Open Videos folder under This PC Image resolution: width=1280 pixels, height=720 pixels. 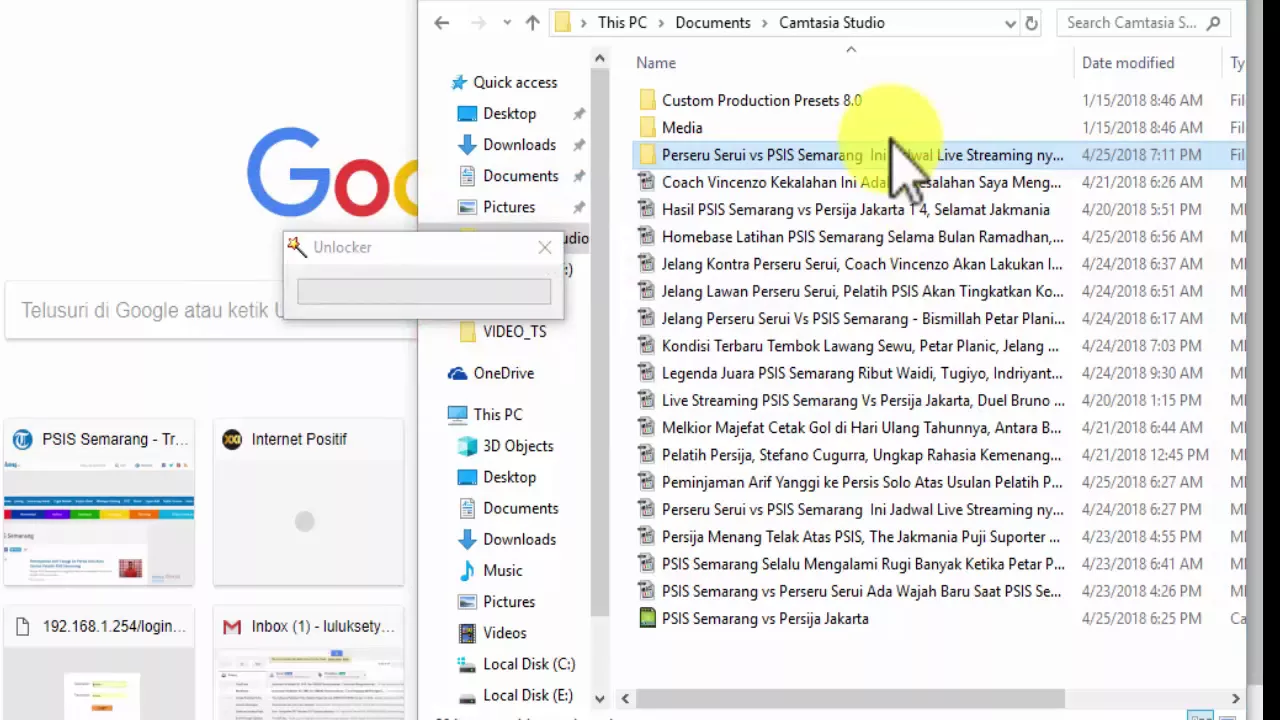(504, 633)
